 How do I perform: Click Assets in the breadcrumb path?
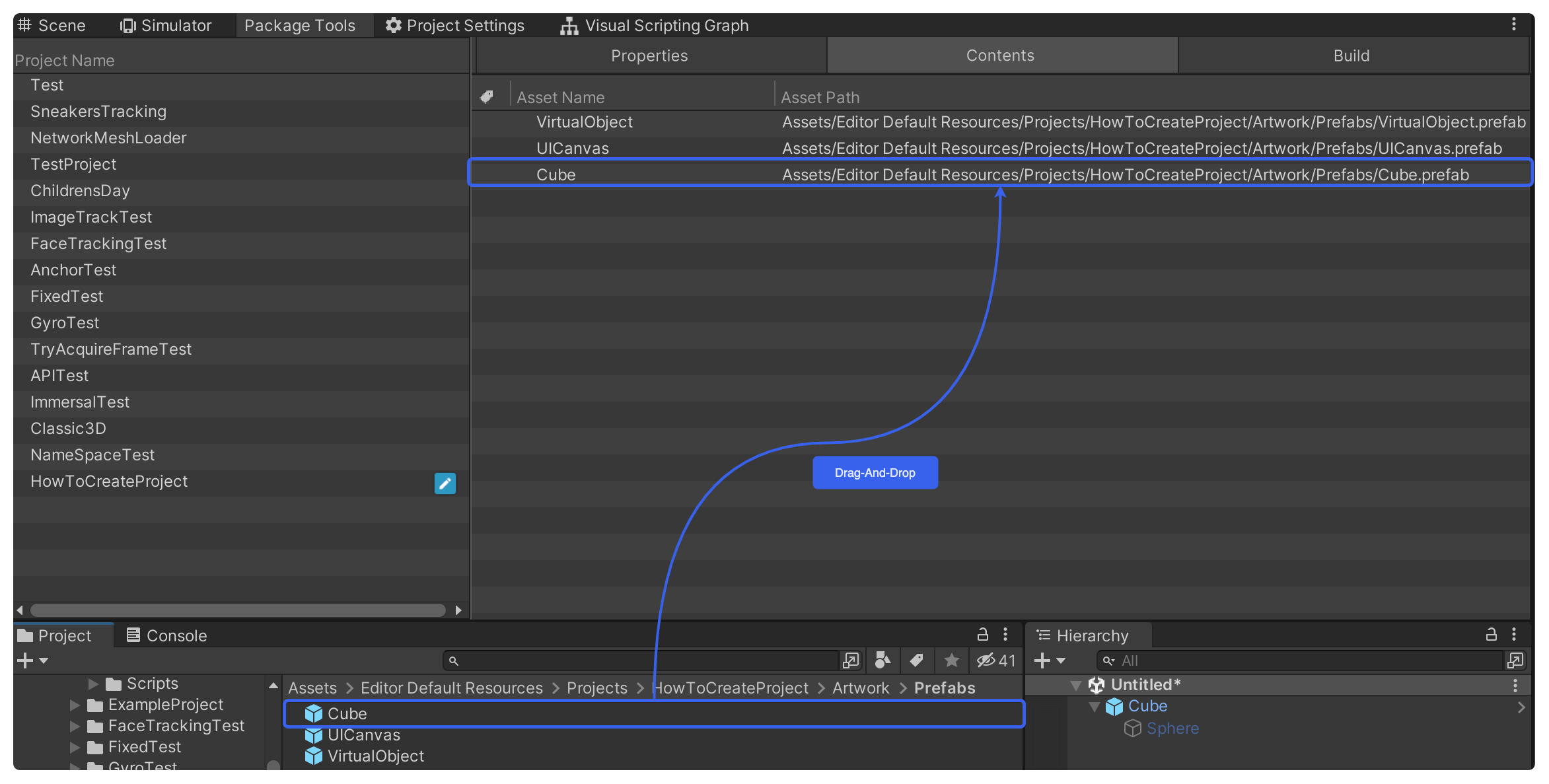tap(312, 688)
